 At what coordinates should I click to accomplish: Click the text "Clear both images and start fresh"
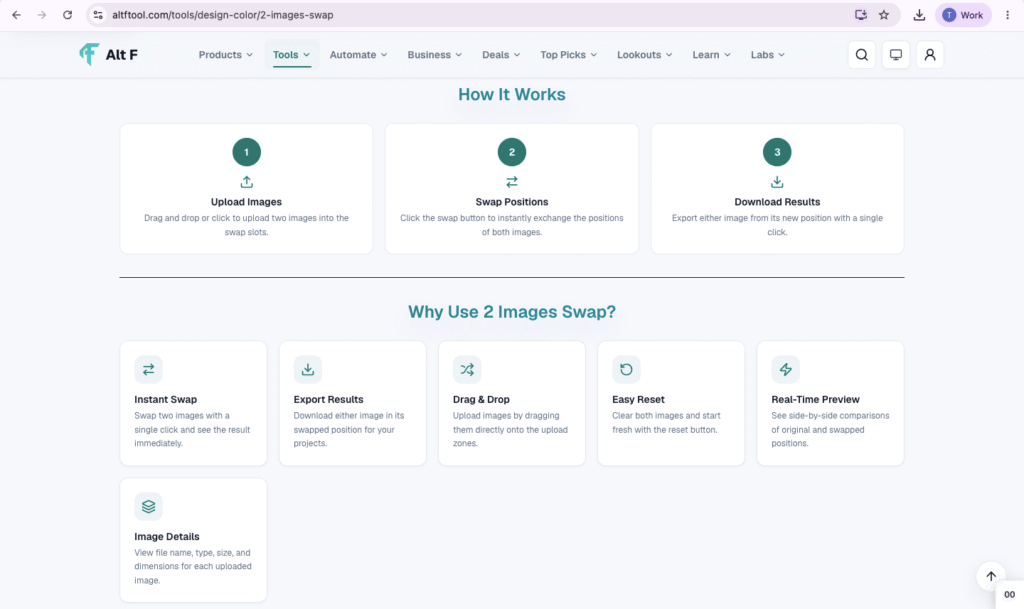click(666, 422)
